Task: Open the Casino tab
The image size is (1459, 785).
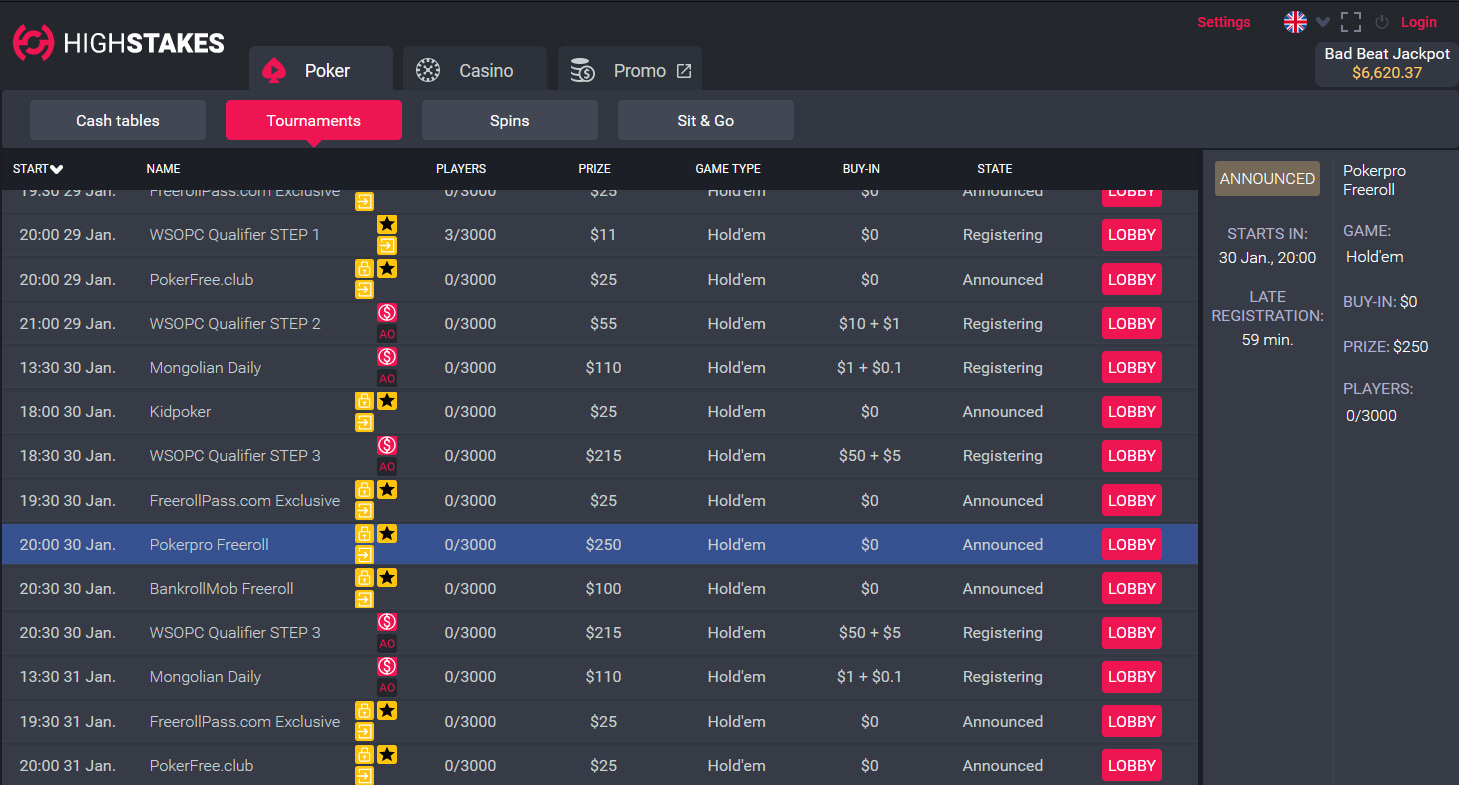Action: (474, 71)
